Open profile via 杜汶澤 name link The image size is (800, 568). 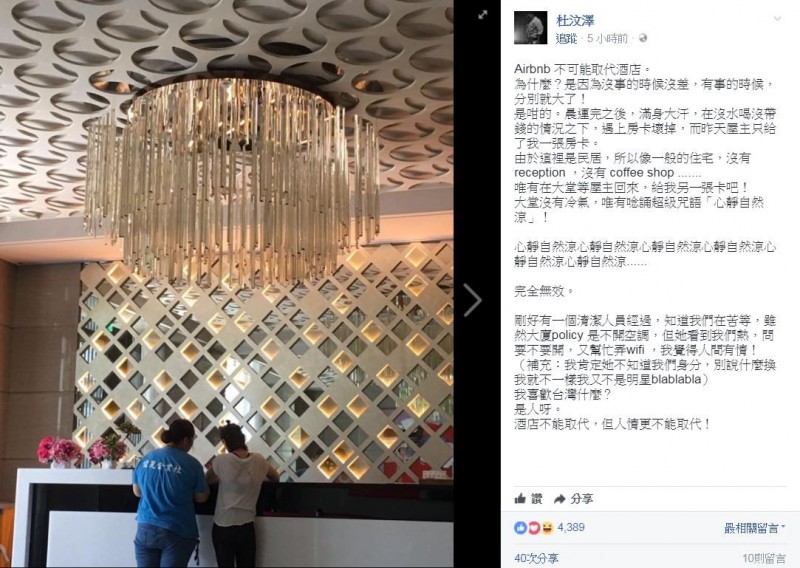[x=575, y=21]
